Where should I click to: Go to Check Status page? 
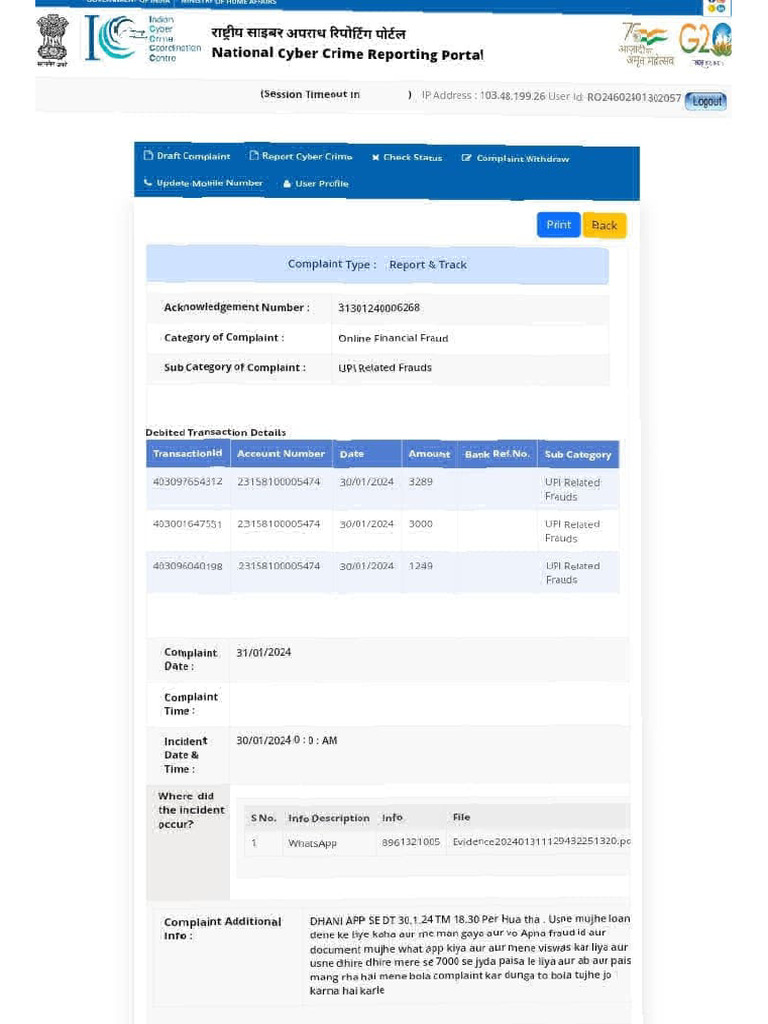point(407,157)
